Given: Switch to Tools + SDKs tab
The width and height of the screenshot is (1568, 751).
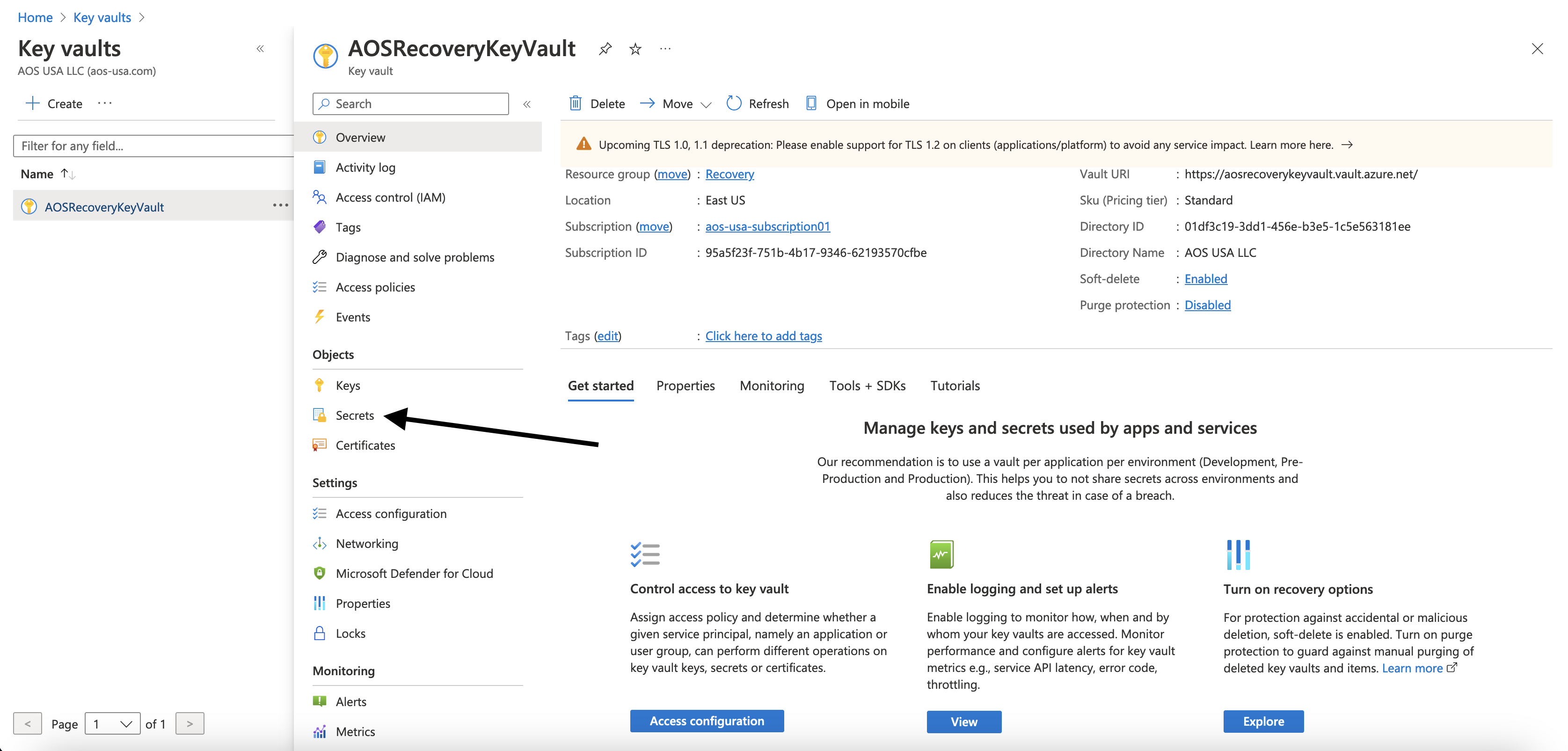Looking at the screenshot, I should point(867,386).
